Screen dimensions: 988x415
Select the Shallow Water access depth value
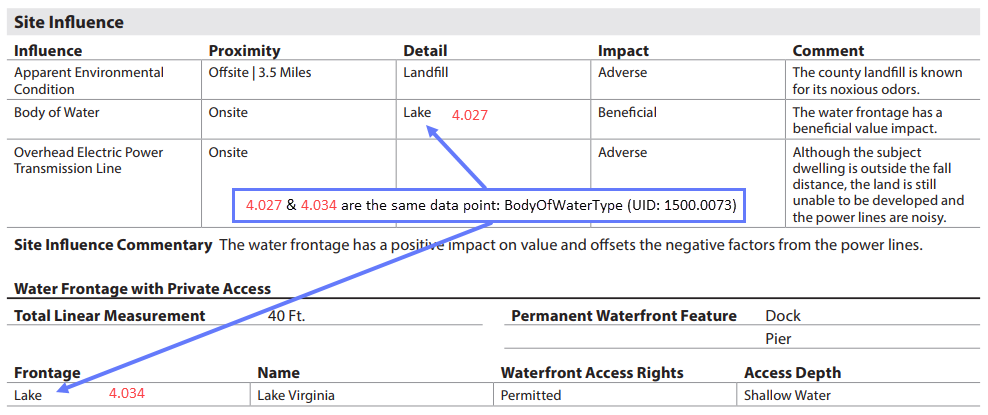point(787,396)
